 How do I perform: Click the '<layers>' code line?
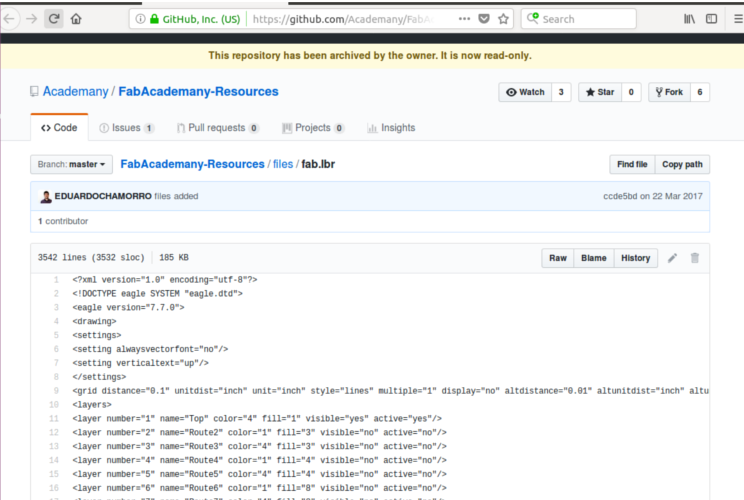92,405
